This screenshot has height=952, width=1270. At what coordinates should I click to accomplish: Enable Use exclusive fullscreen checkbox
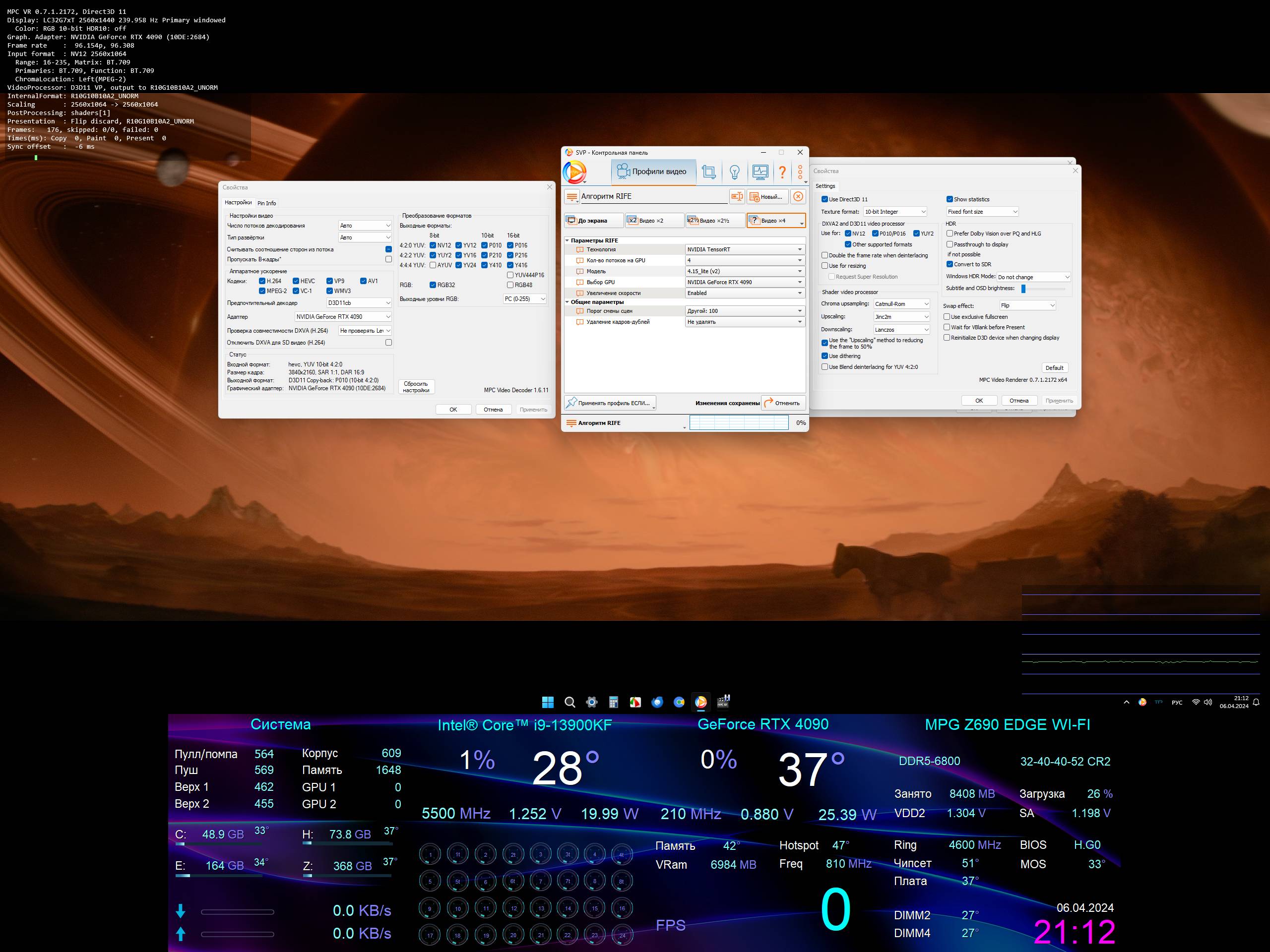pyautogui.click(x=947, y=317)
